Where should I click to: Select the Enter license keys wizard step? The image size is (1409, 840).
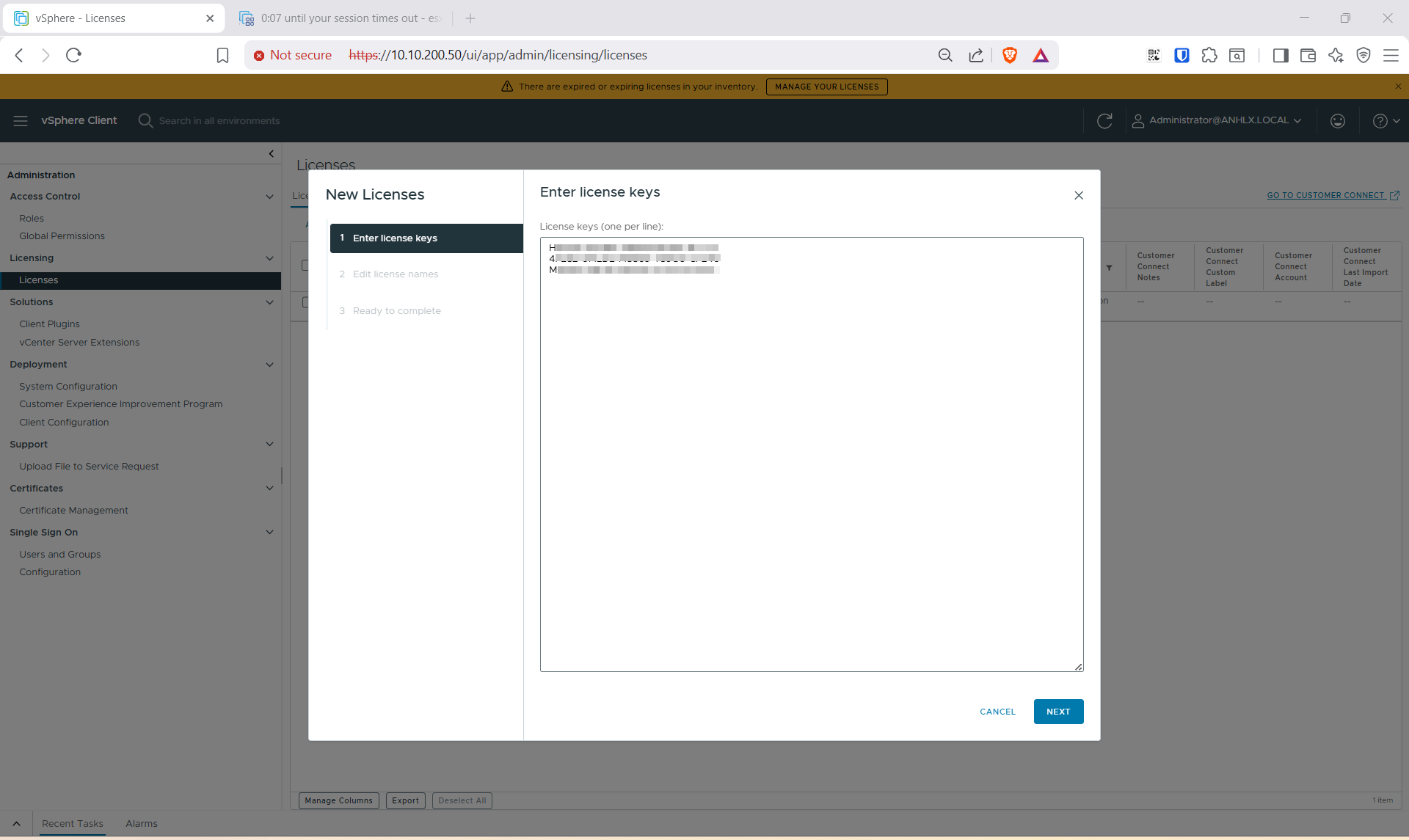point(426,238)
